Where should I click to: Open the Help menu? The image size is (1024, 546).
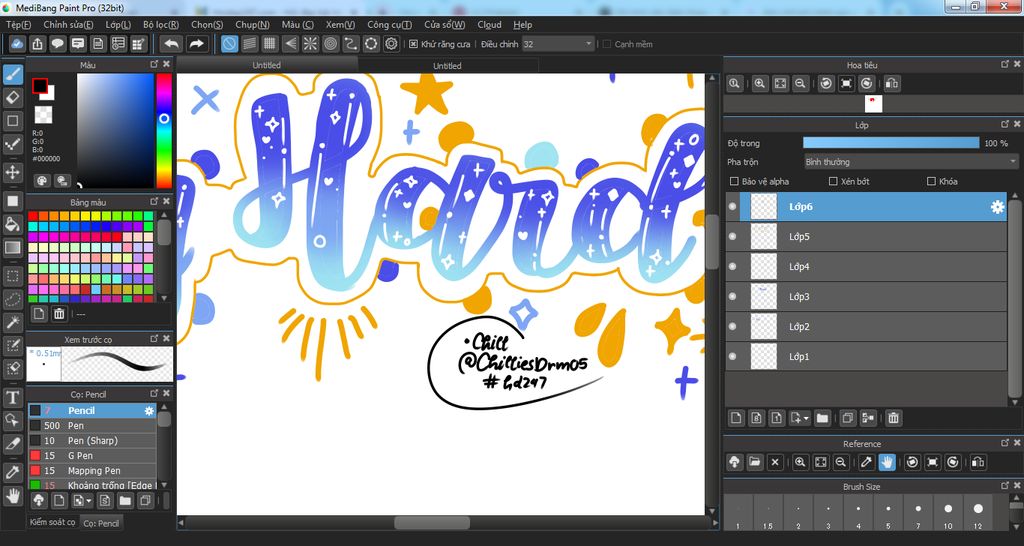tap(522, 25)
